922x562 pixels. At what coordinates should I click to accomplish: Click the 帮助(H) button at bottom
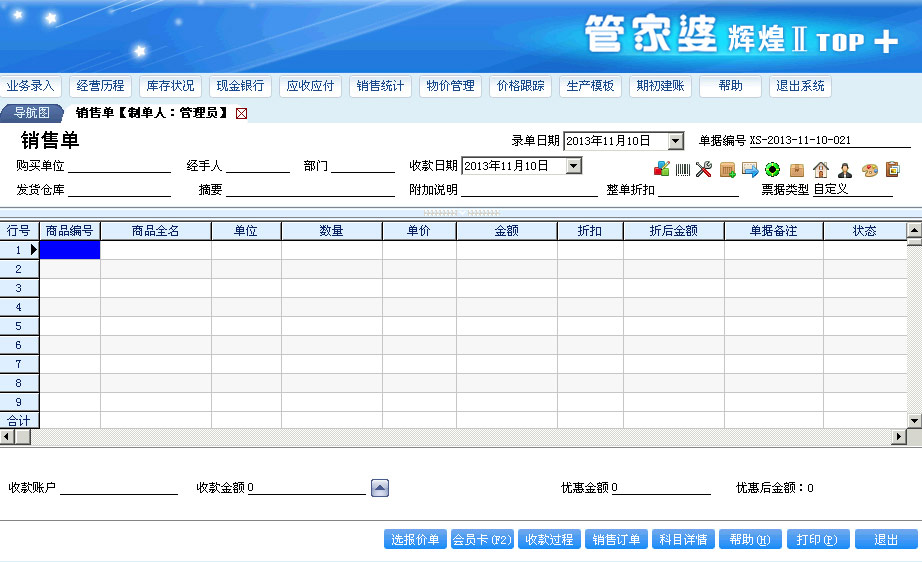[750, 539]
